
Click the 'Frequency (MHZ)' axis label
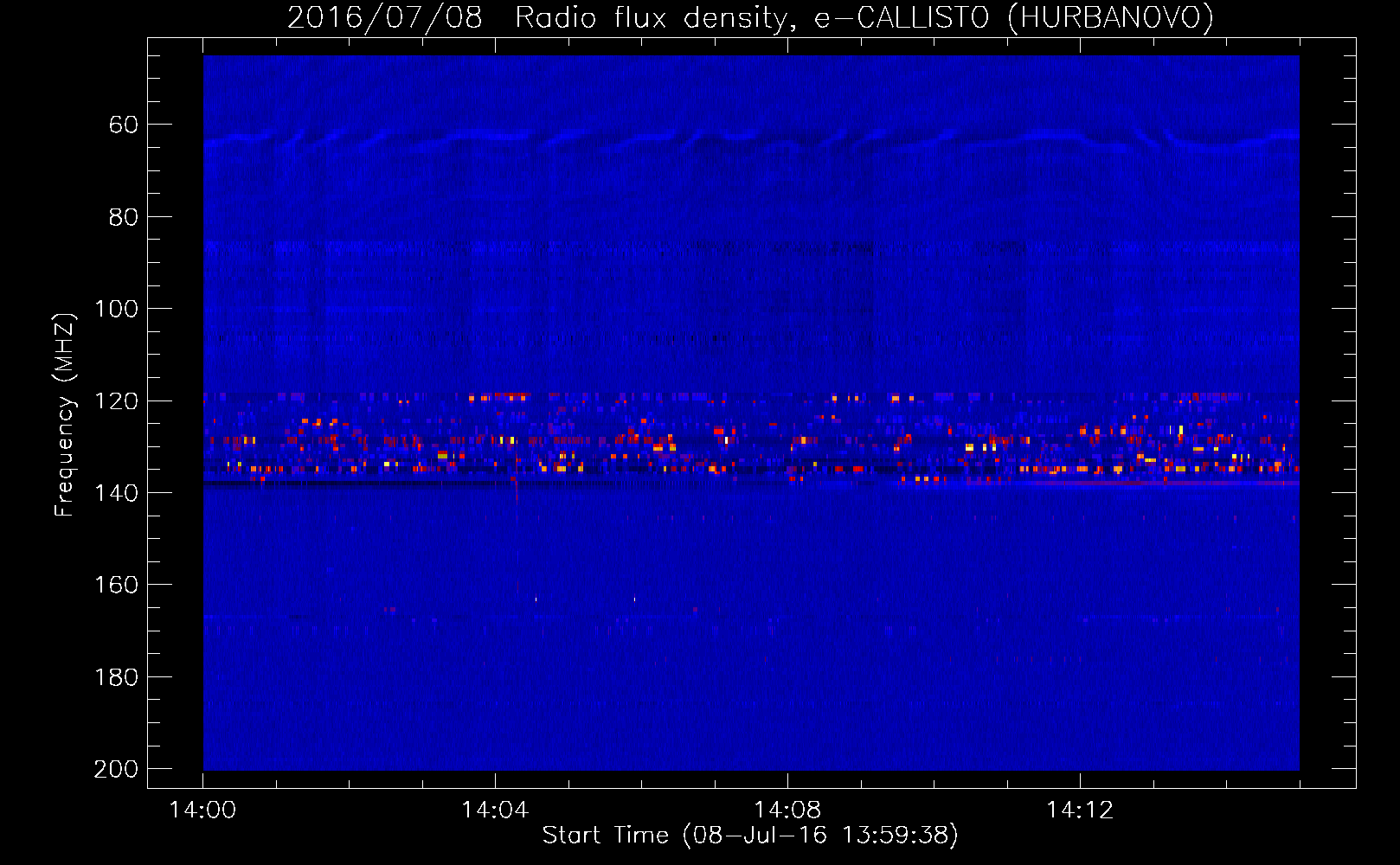[x=65, y=414]
